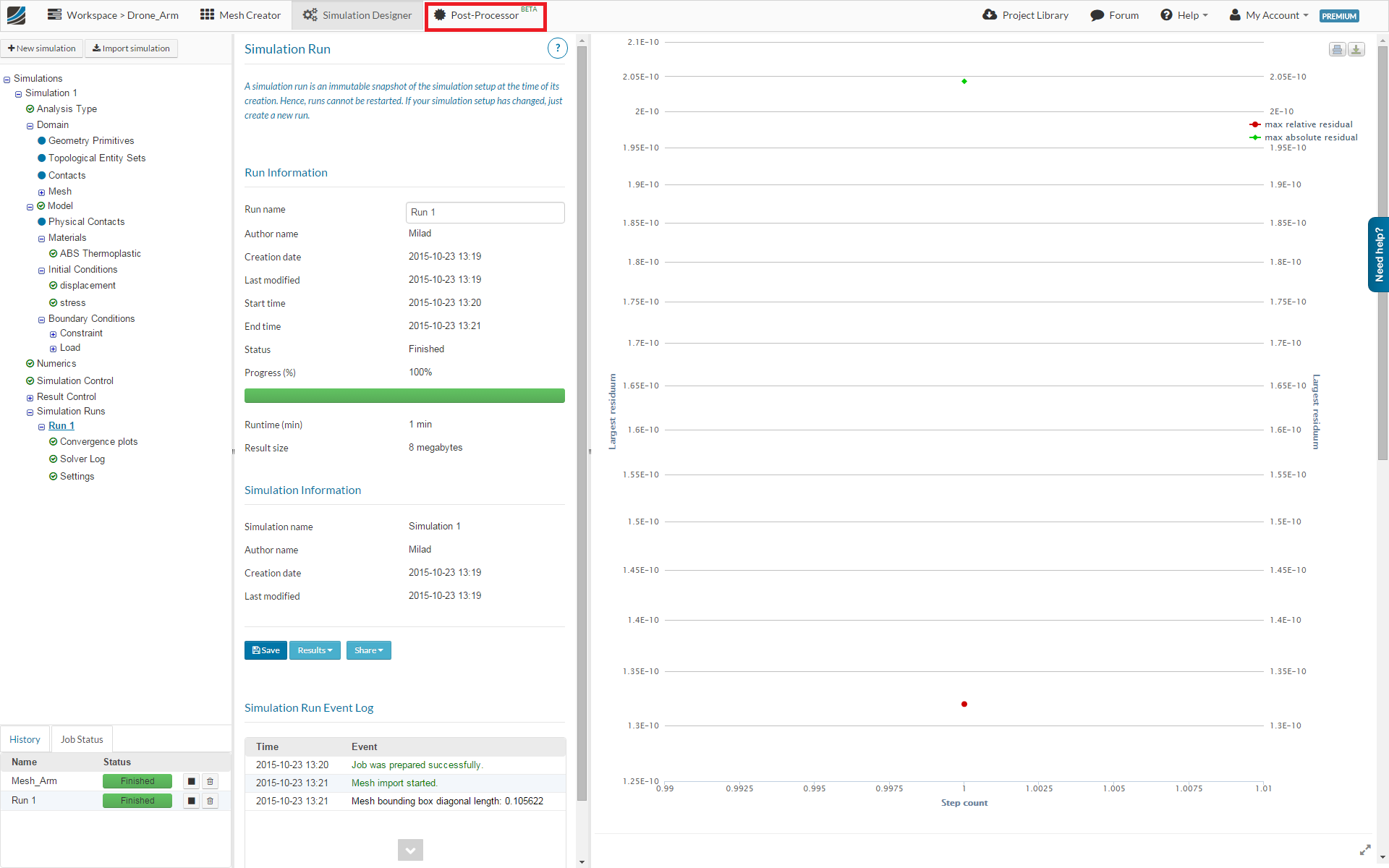Click the Save button

[266, 650]
